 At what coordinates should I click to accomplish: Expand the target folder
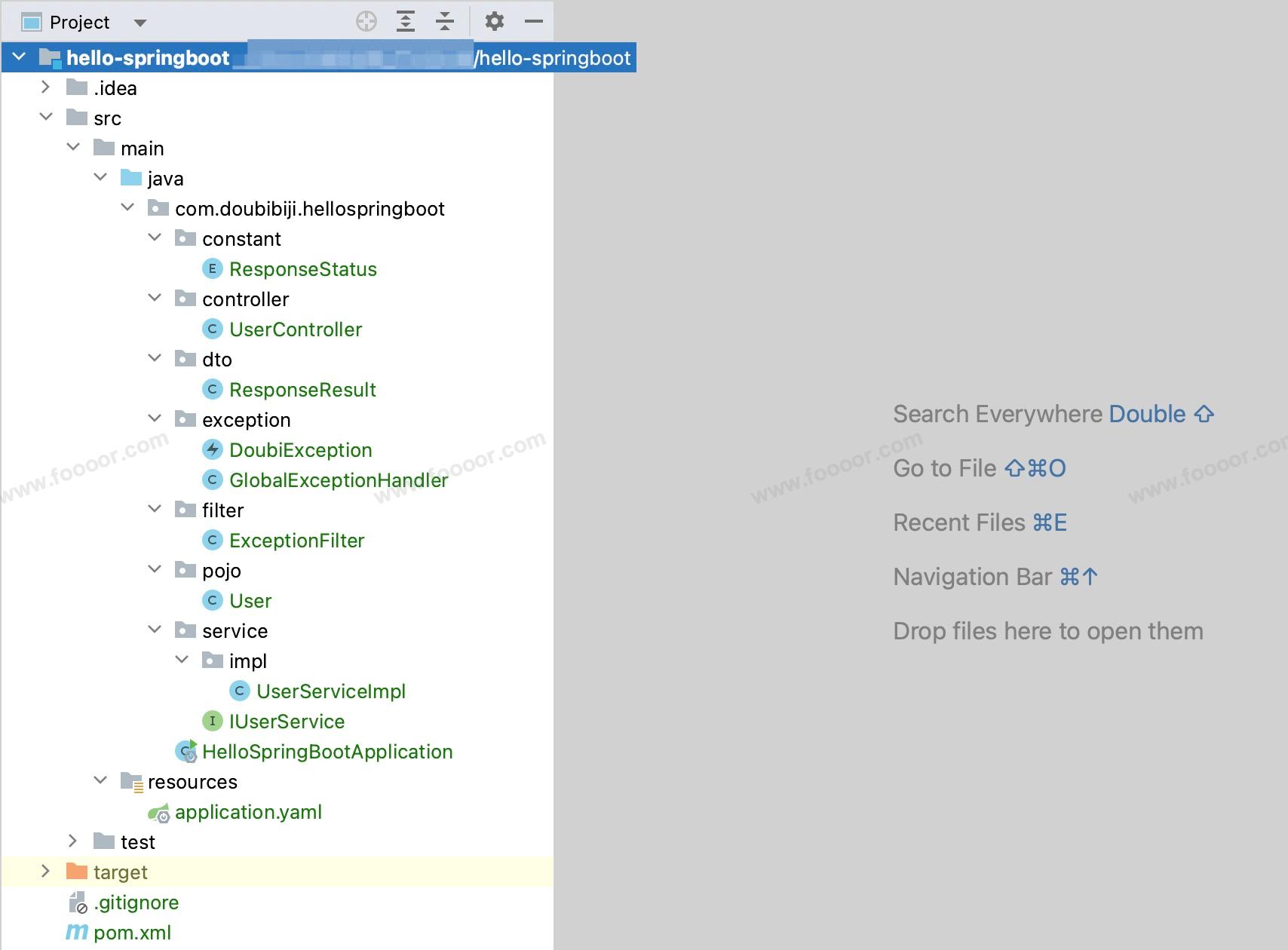click(45, 872)
